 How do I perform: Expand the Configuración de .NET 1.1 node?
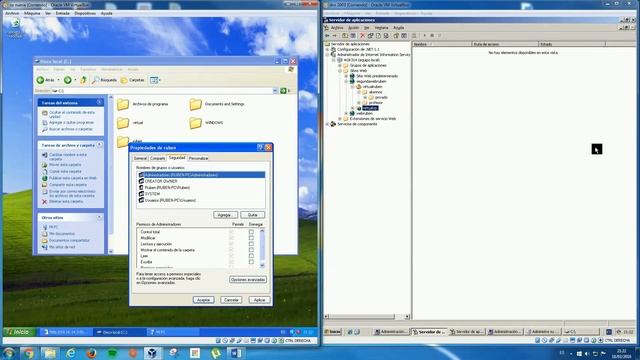[327, 49]
